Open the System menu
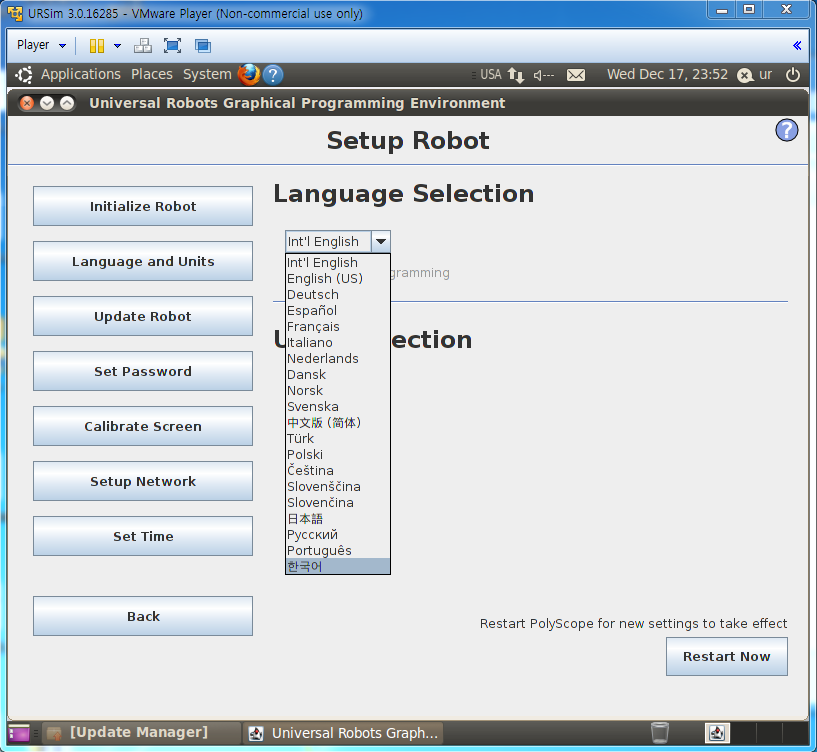The width and height of the screenshot is (817, 752). tap(207, 75)
